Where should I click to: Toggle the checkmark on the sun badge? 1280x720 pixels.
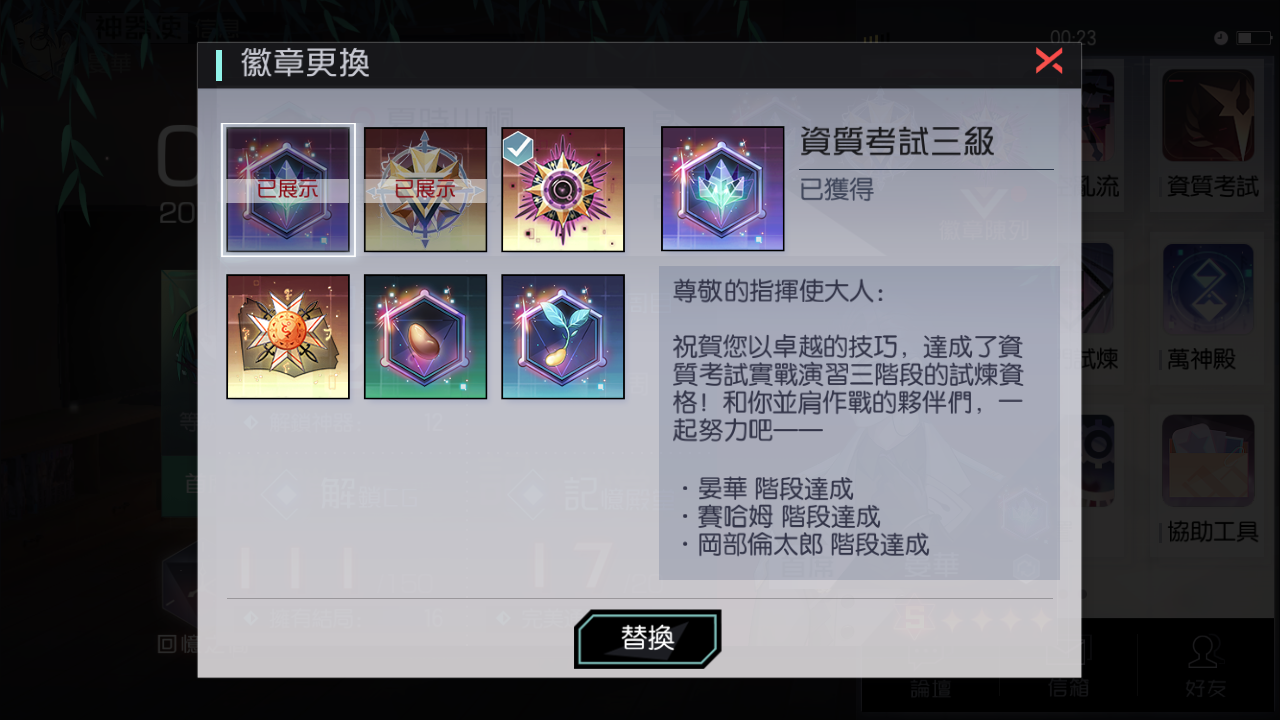517,148
